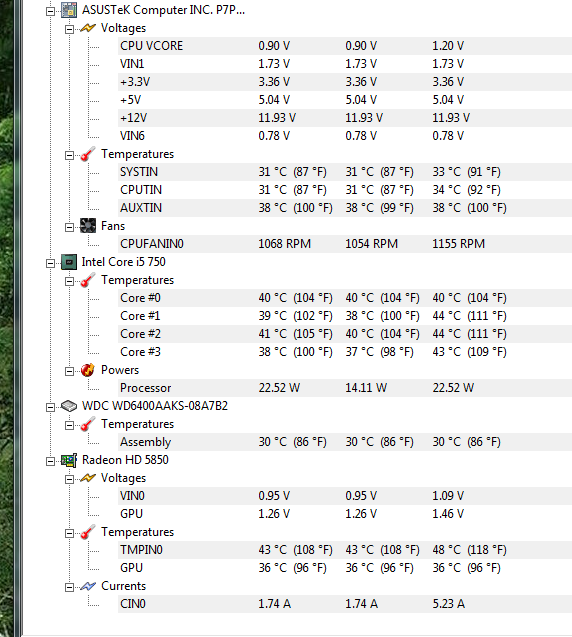Select the Core #2 row

click(345, 334)
